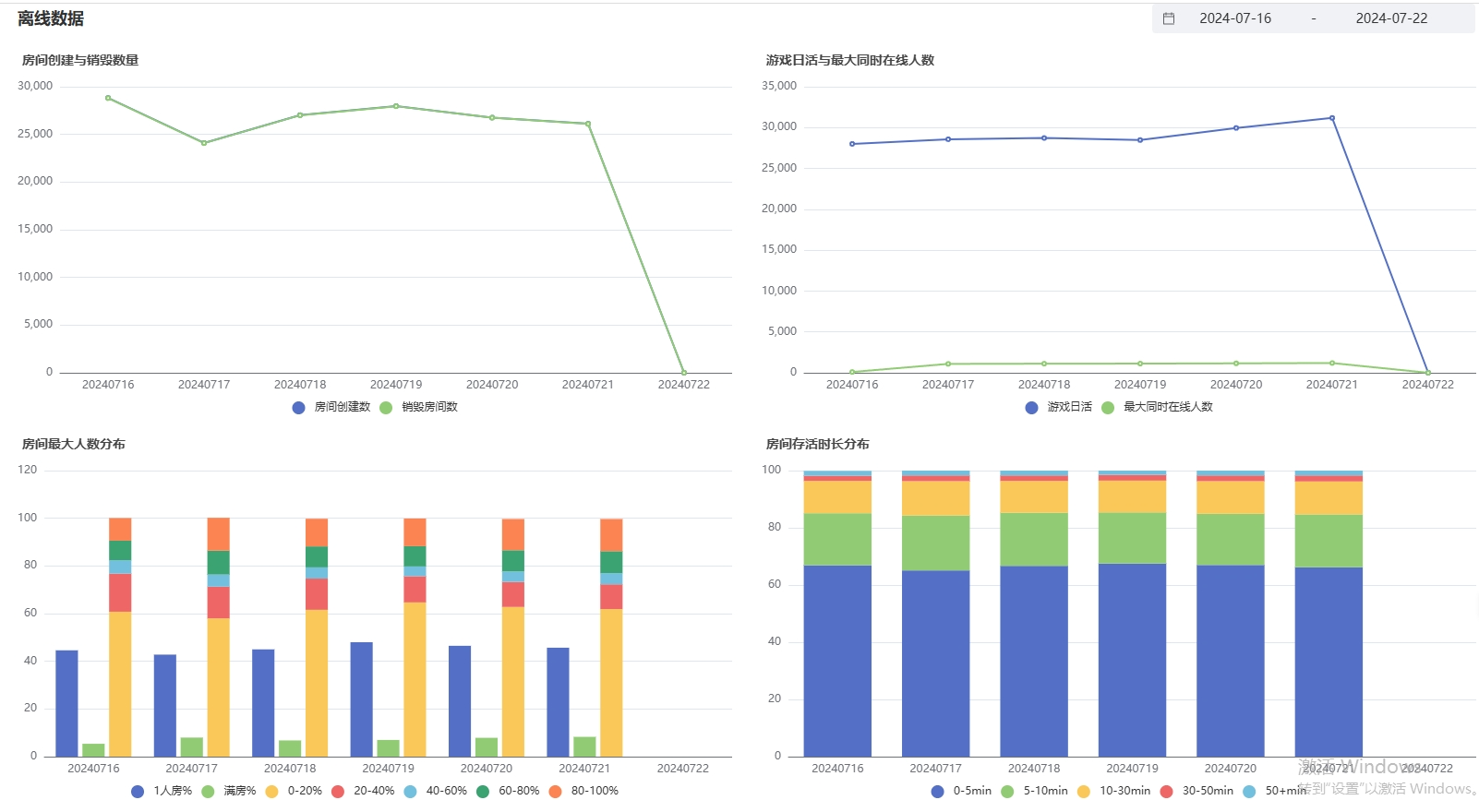Toggle the 80-100% legend entry
Viewport: 1479px width, 812px height.
point(583,791)
